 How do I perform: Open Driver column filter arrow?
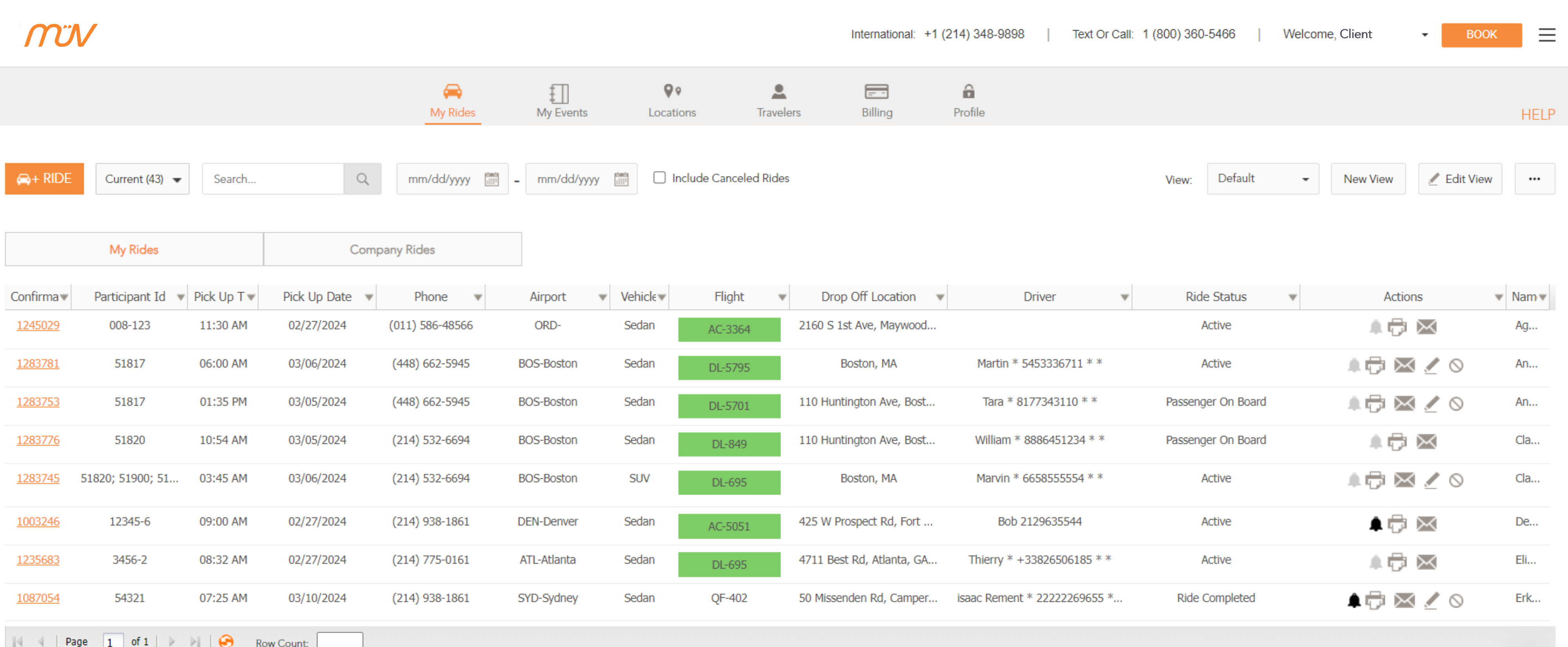pyautogui.click(x=1124, y=297)
